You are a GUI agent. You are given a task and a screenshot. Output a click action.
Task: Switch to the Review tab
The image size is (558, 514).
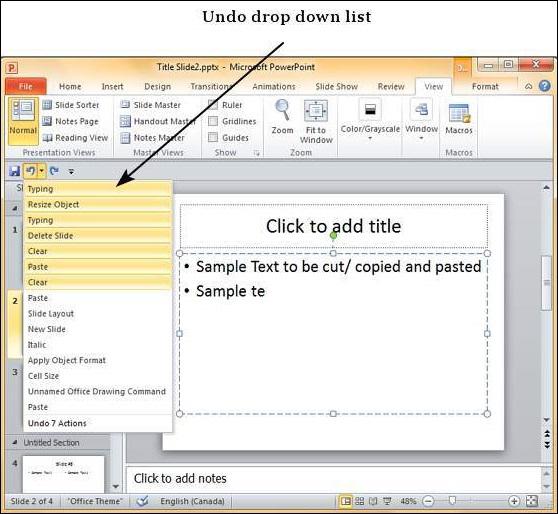(391, 86)
